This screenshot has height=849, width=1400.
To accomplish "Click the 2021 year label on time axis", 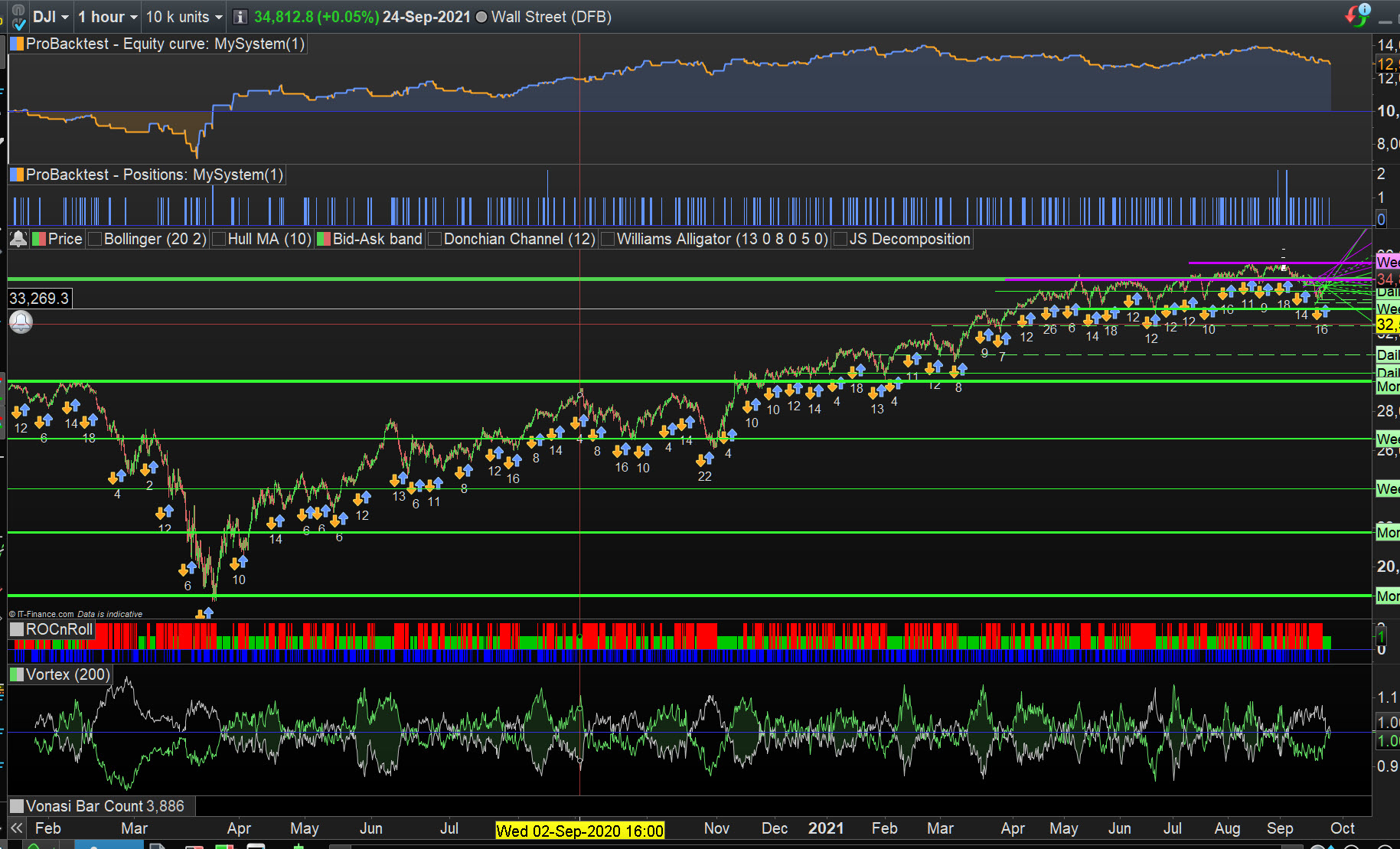I will point(826,828).
